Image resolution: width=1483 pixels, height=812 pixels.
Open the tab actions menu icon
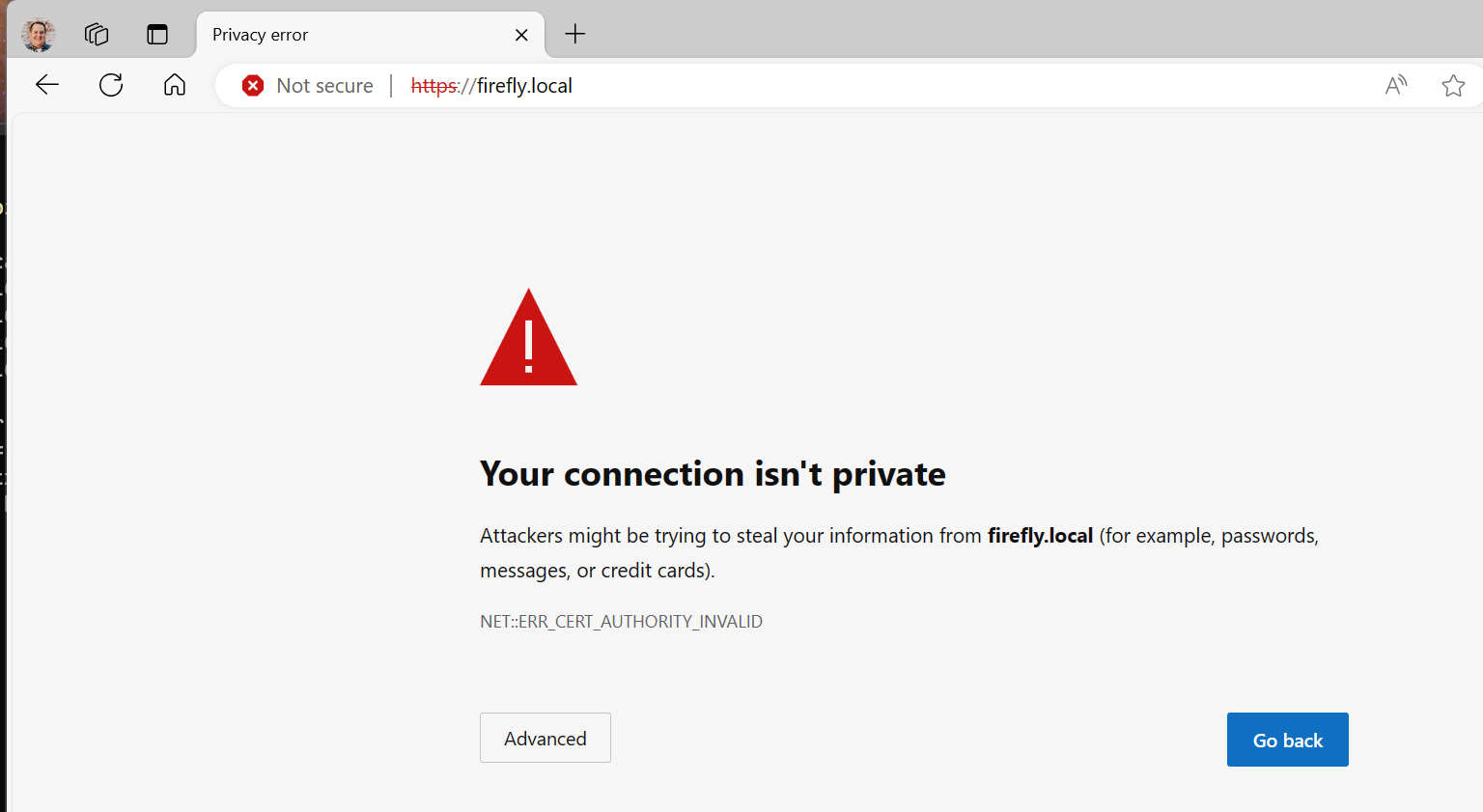pos(156,35)
